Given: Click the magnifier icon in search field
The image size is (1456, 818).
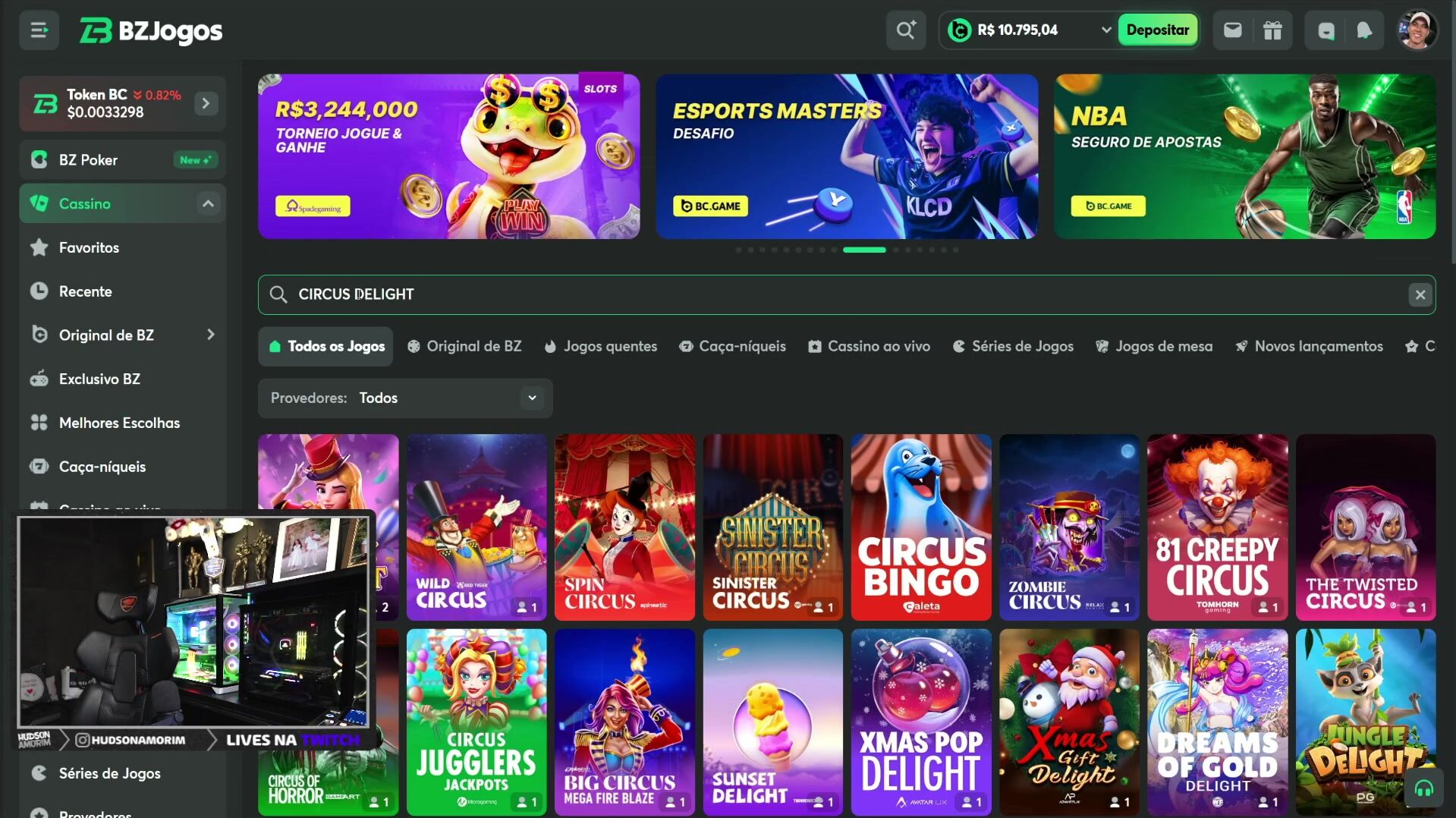Looking at the screenshot, I should [278, 294].
